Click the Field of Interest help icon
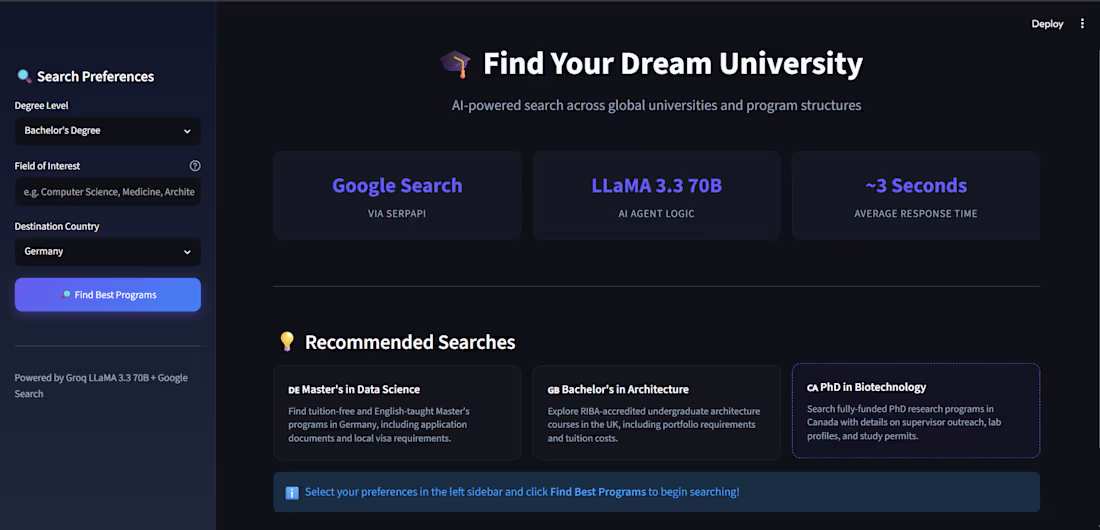 [x=195, y=166]
